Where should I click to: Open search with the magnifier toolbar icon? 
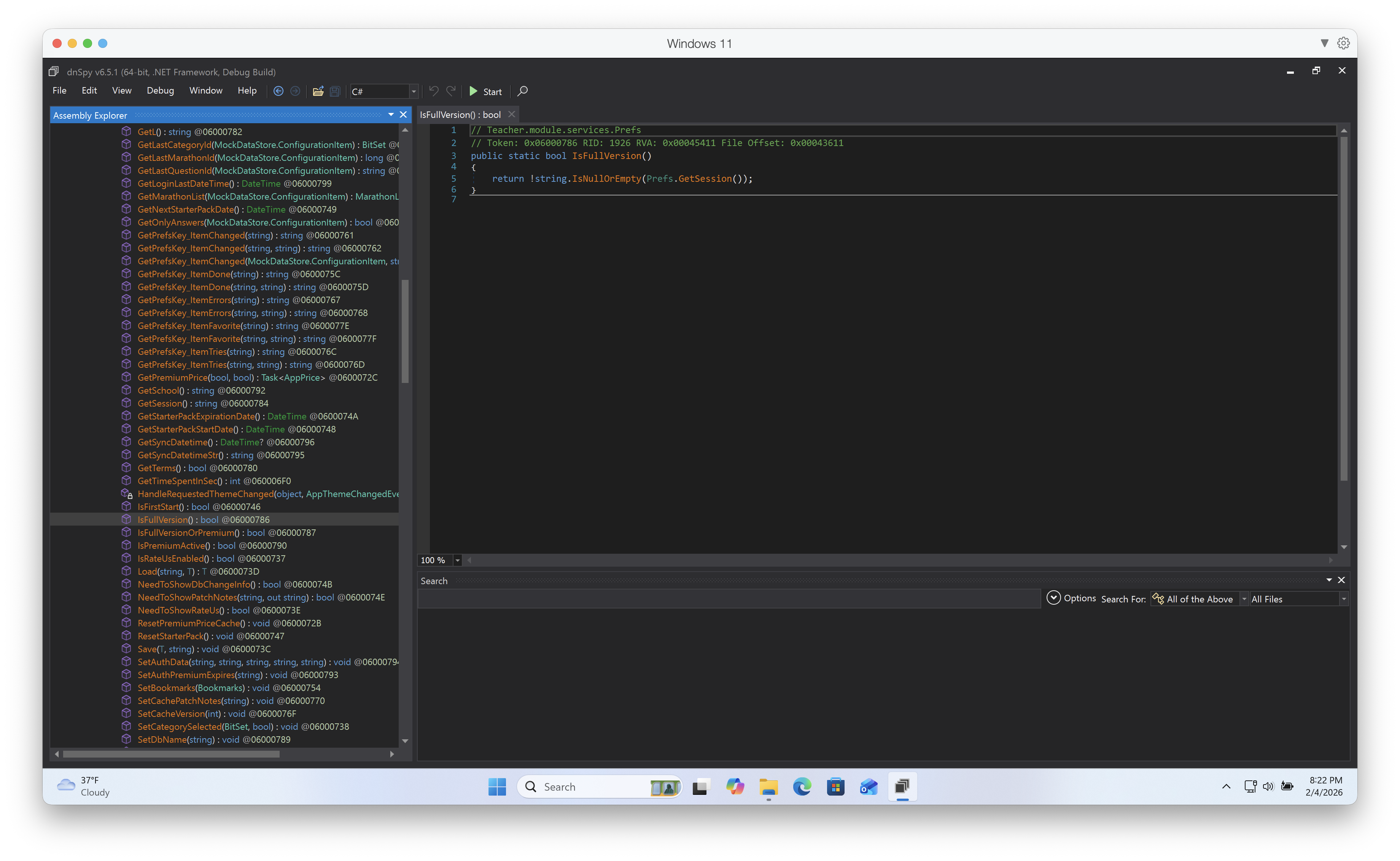[x=522, y=91]
